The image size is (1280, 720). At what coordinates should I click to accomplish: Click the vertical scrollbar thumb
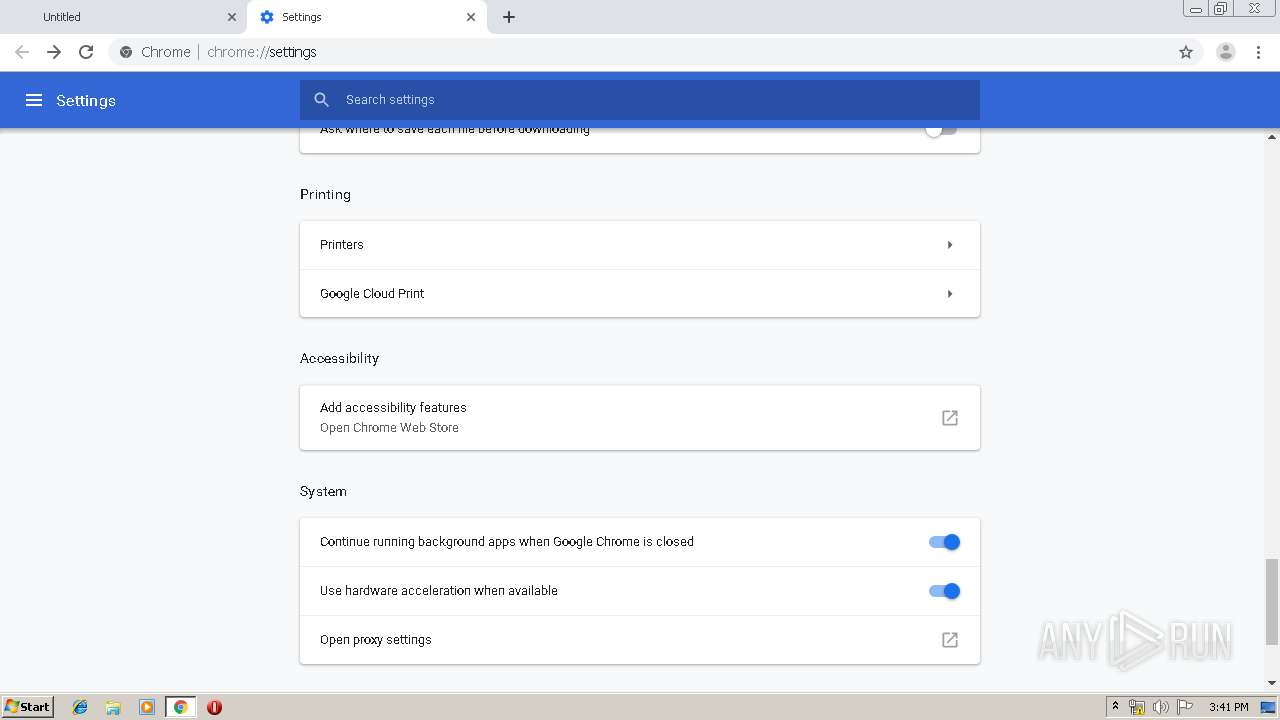pos(1272,602)
